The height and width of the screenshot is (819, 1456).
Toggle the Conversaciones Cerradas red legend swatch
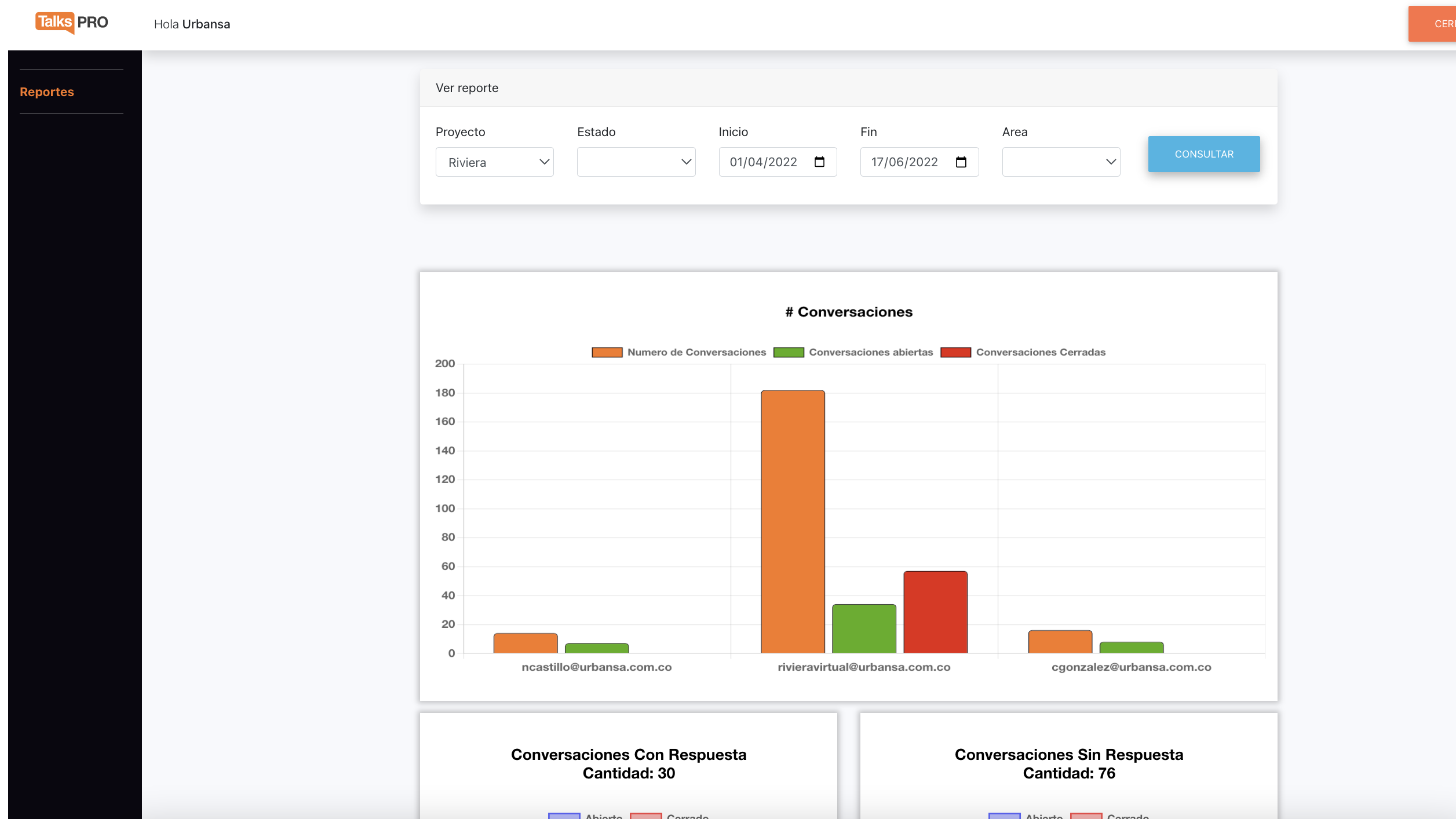[x=955, y=352]
